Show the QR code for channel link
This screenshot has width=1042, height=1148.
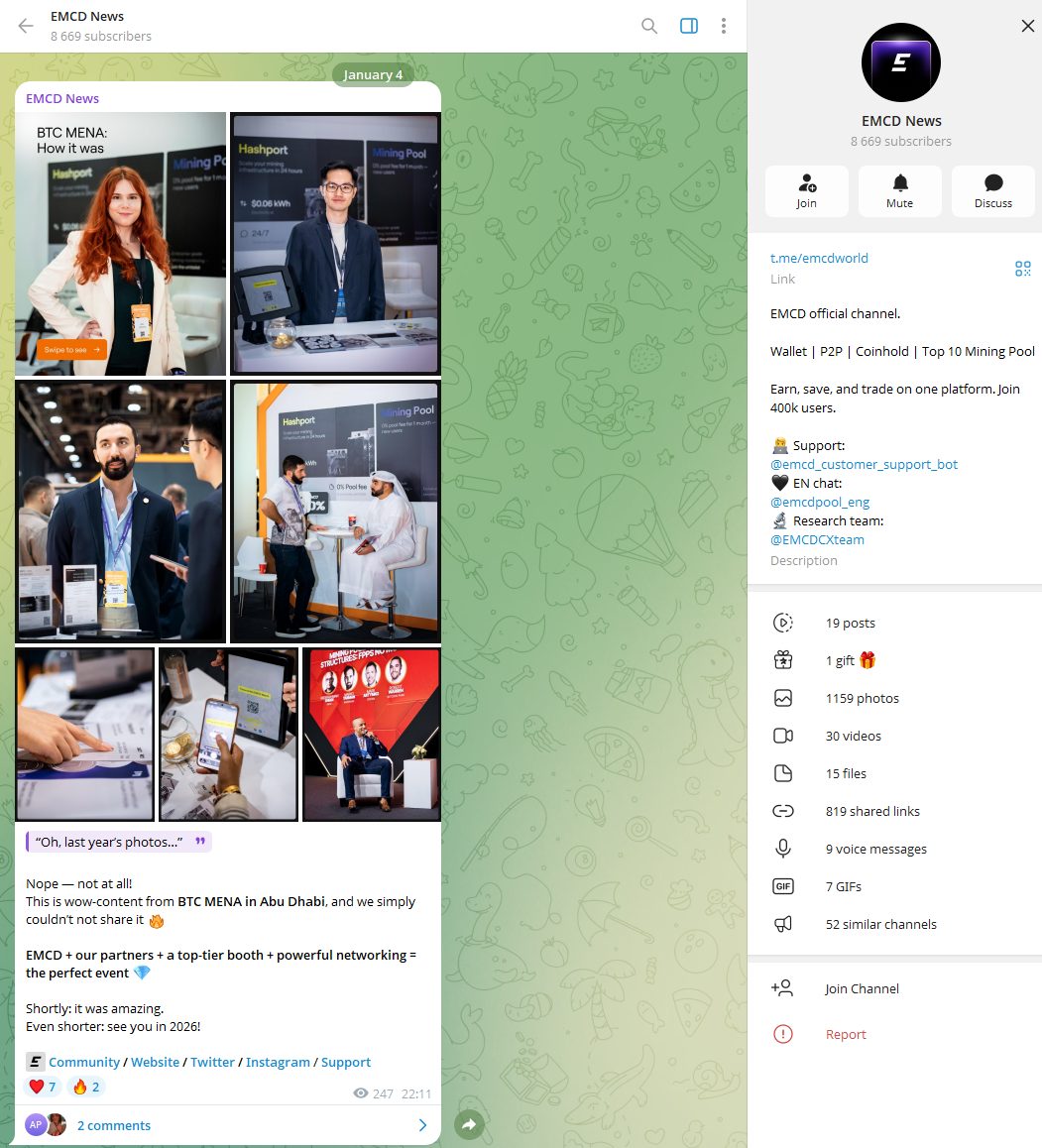[x=1023, y=269]
